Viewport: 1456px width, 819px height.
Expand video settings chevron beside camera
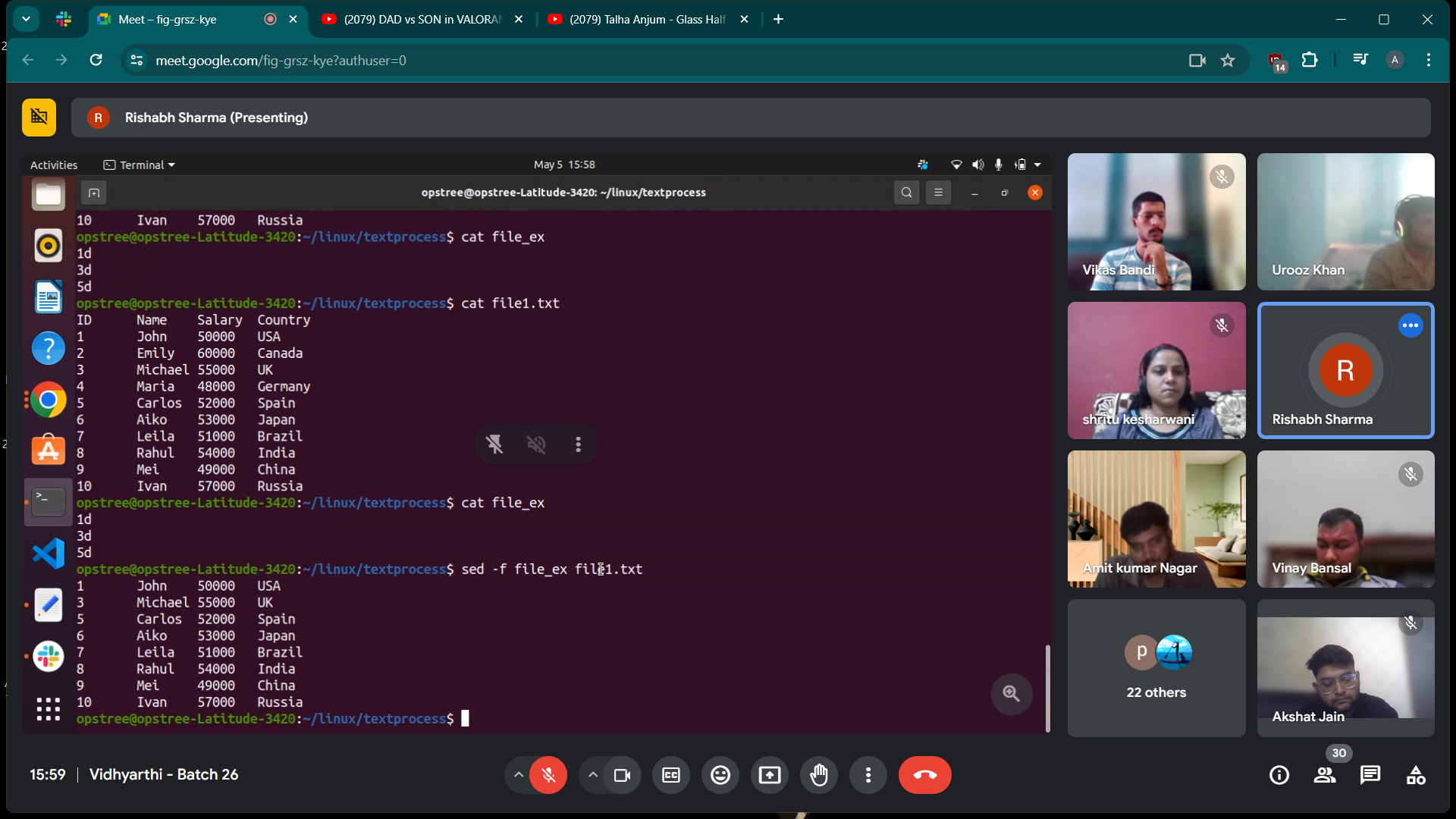(593, 775)
